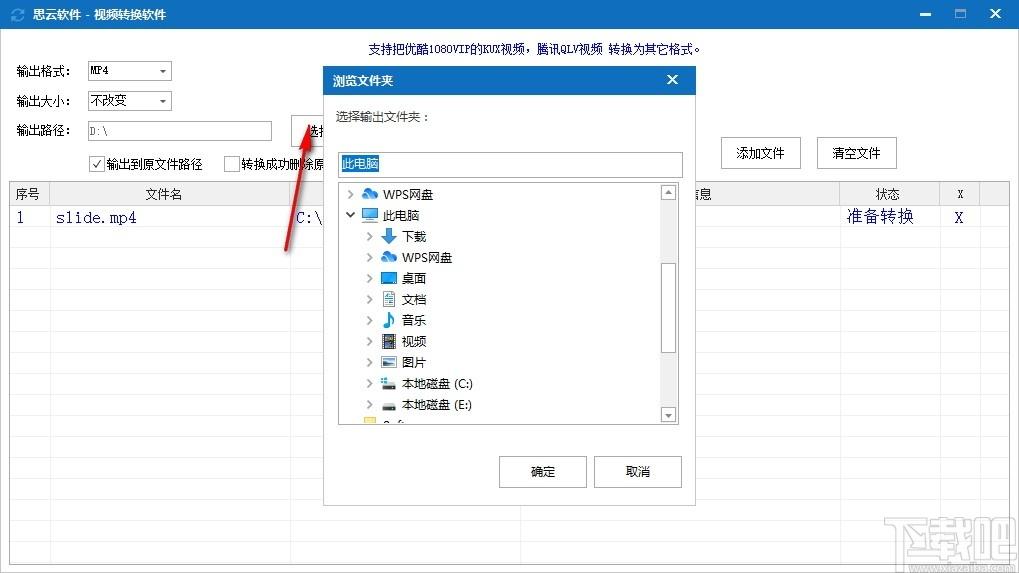Click the 桌面 desktop icon

click(x=389, y=278)
